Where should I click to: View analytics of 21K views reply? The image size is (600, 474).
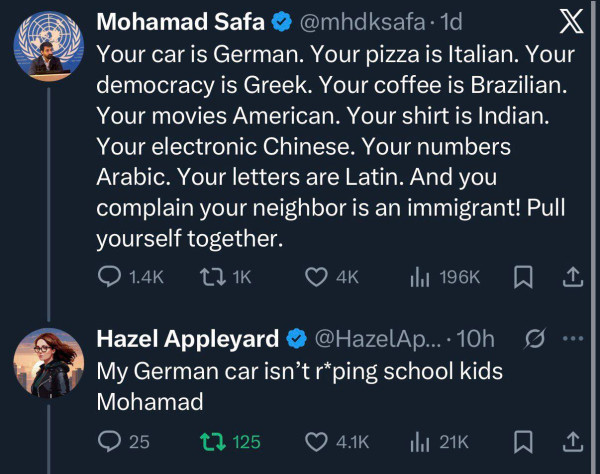[x=420, y=441]
